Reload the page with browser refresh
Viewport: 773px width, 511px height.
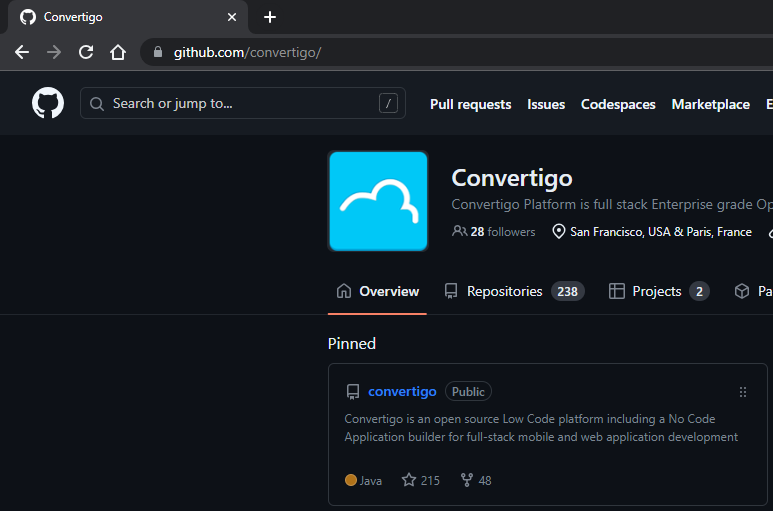click(x=86, y=52)
